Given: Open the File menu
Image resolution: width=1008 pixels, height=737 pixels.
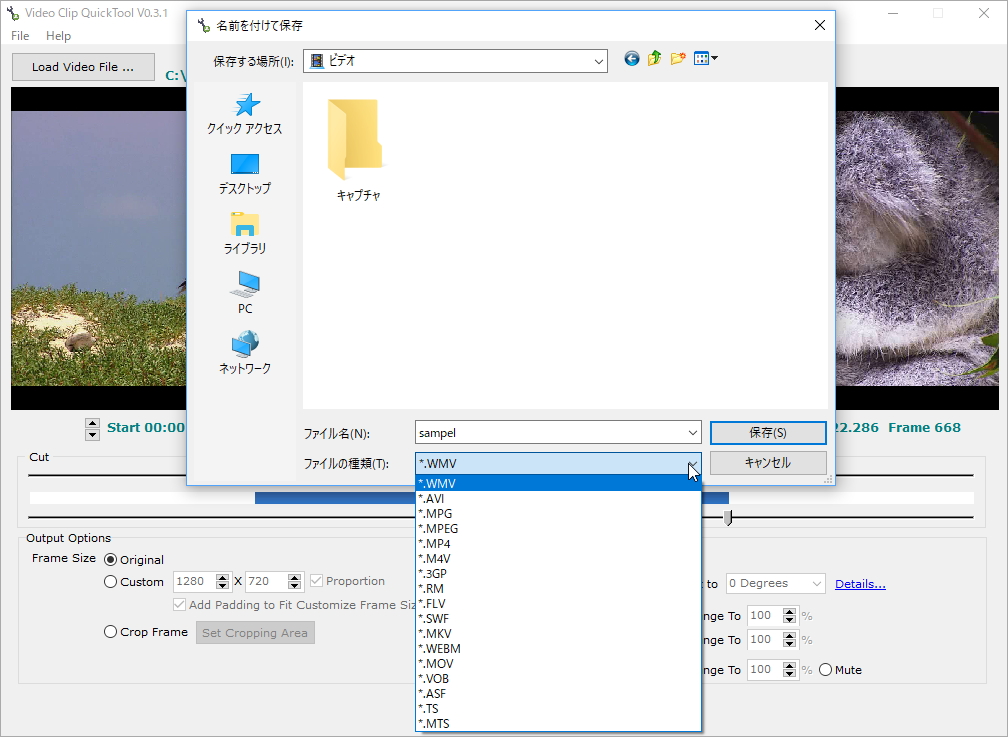Looking at the screenshot, I should pos(19,35).
